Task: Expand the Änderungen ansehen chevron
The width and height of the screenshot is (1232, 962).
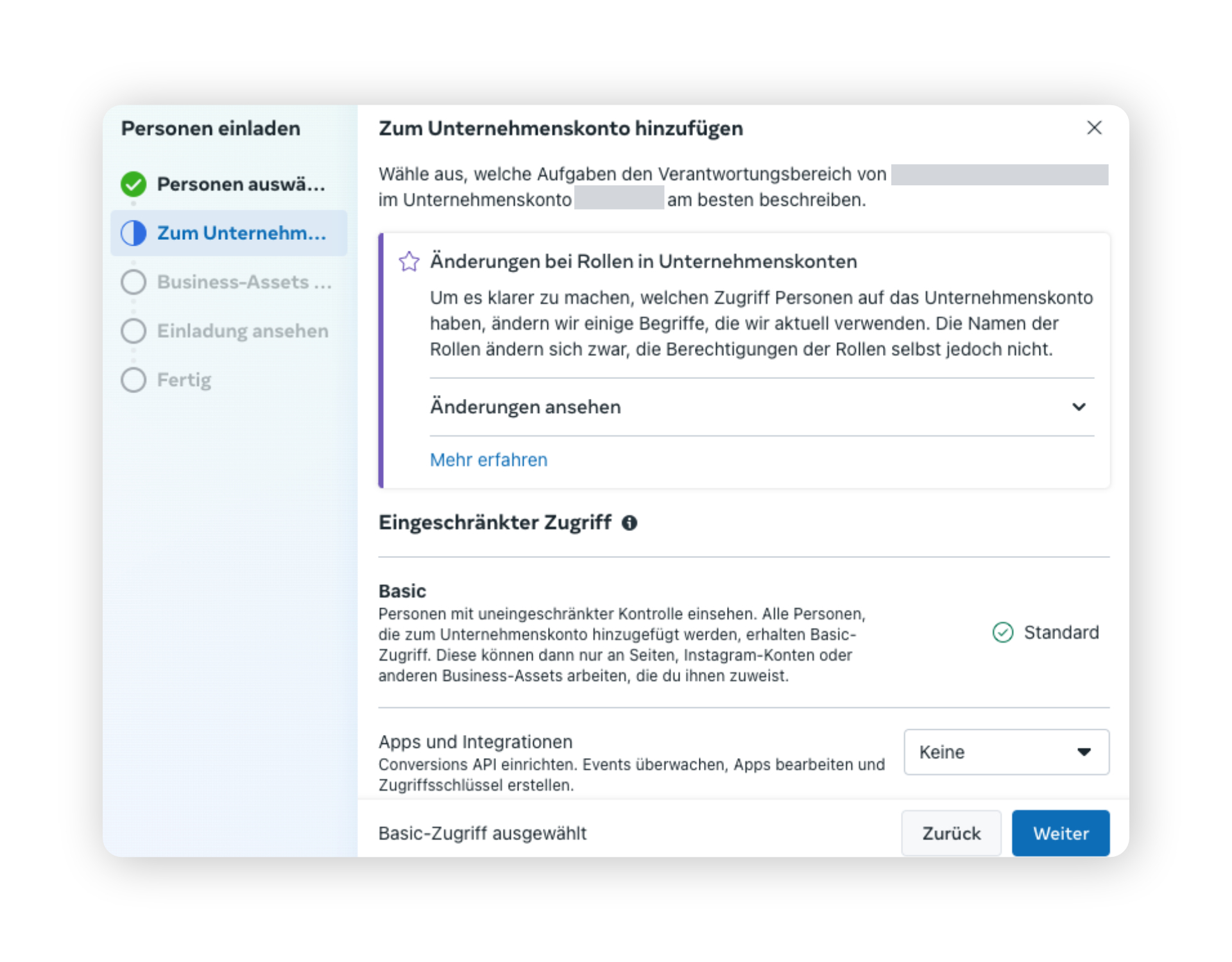Action: pos(1079,407)
